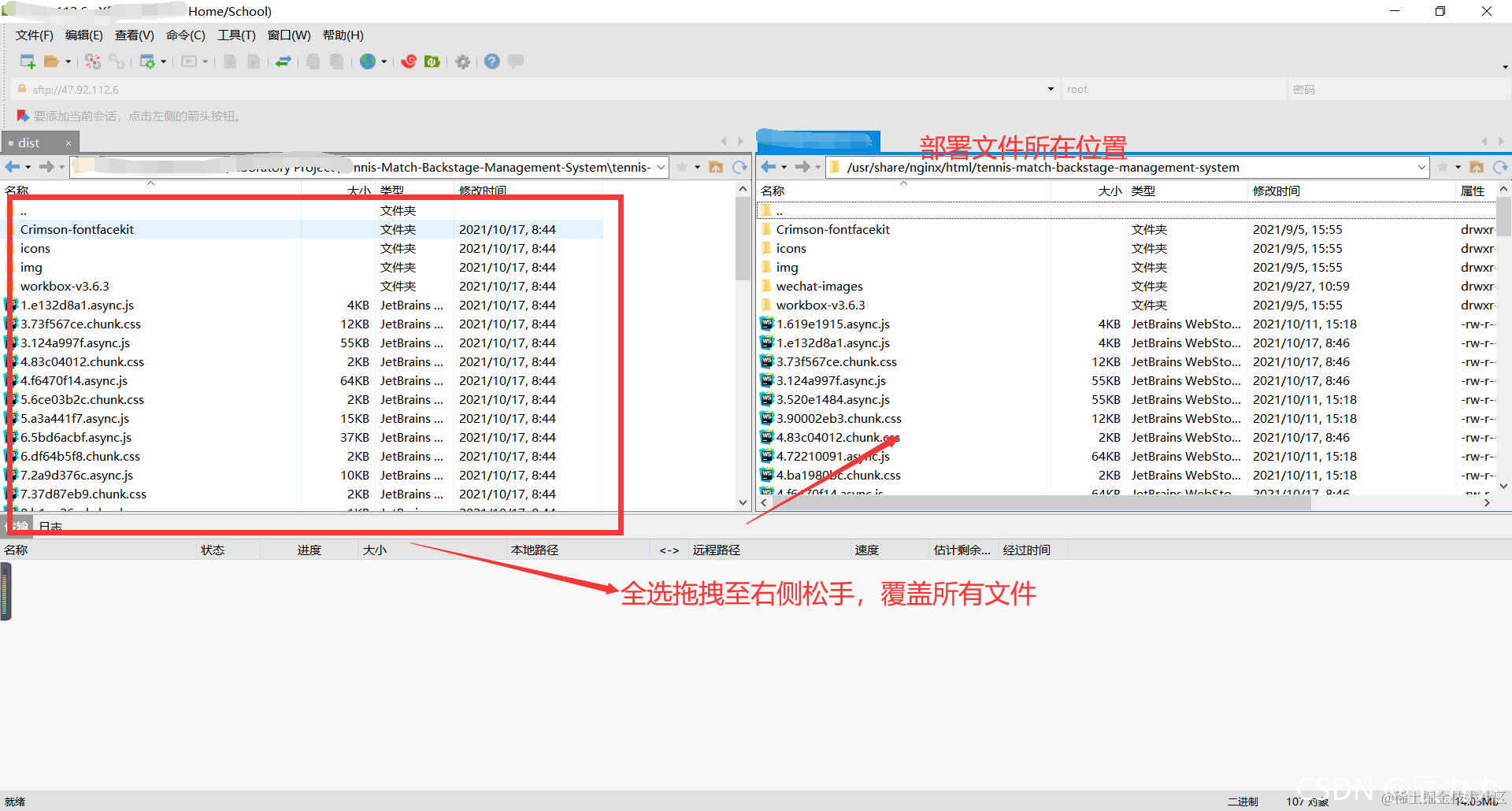
Task: Expand the remote path dropdown
Action: [x=1421, y=167]
